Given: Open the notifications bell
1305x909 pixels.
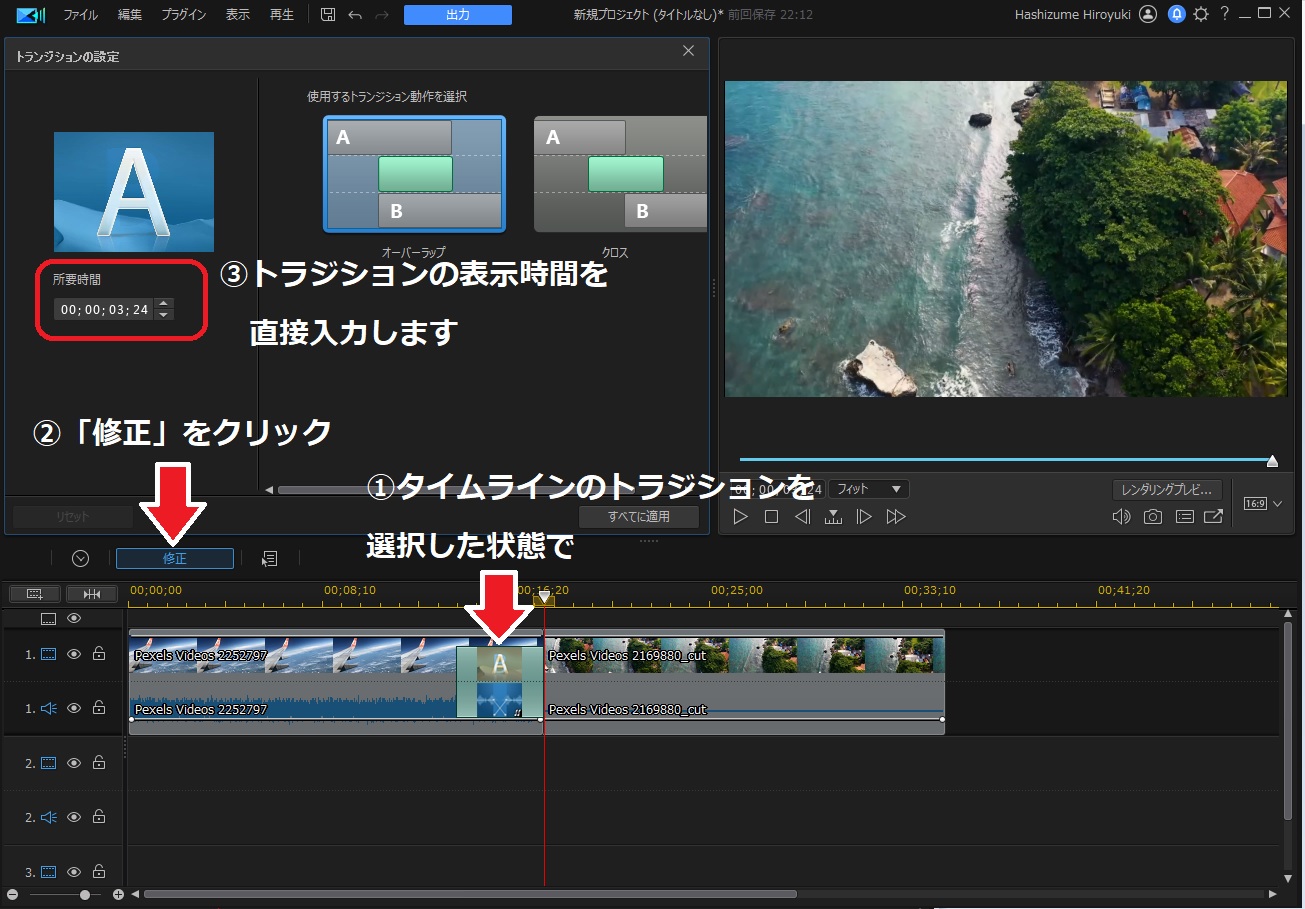Looking at the screenshot, I should [x=1177, y=15].
